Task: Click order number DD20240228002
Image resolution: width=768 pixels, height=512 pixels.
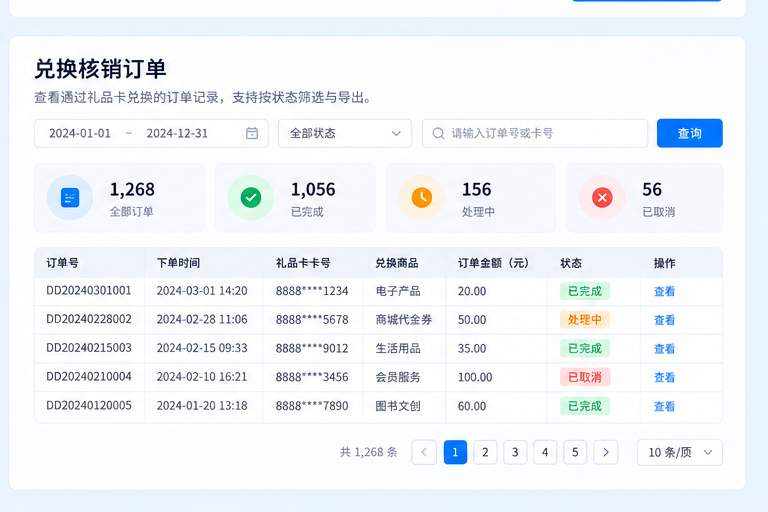Action: (x=89, y=319)
